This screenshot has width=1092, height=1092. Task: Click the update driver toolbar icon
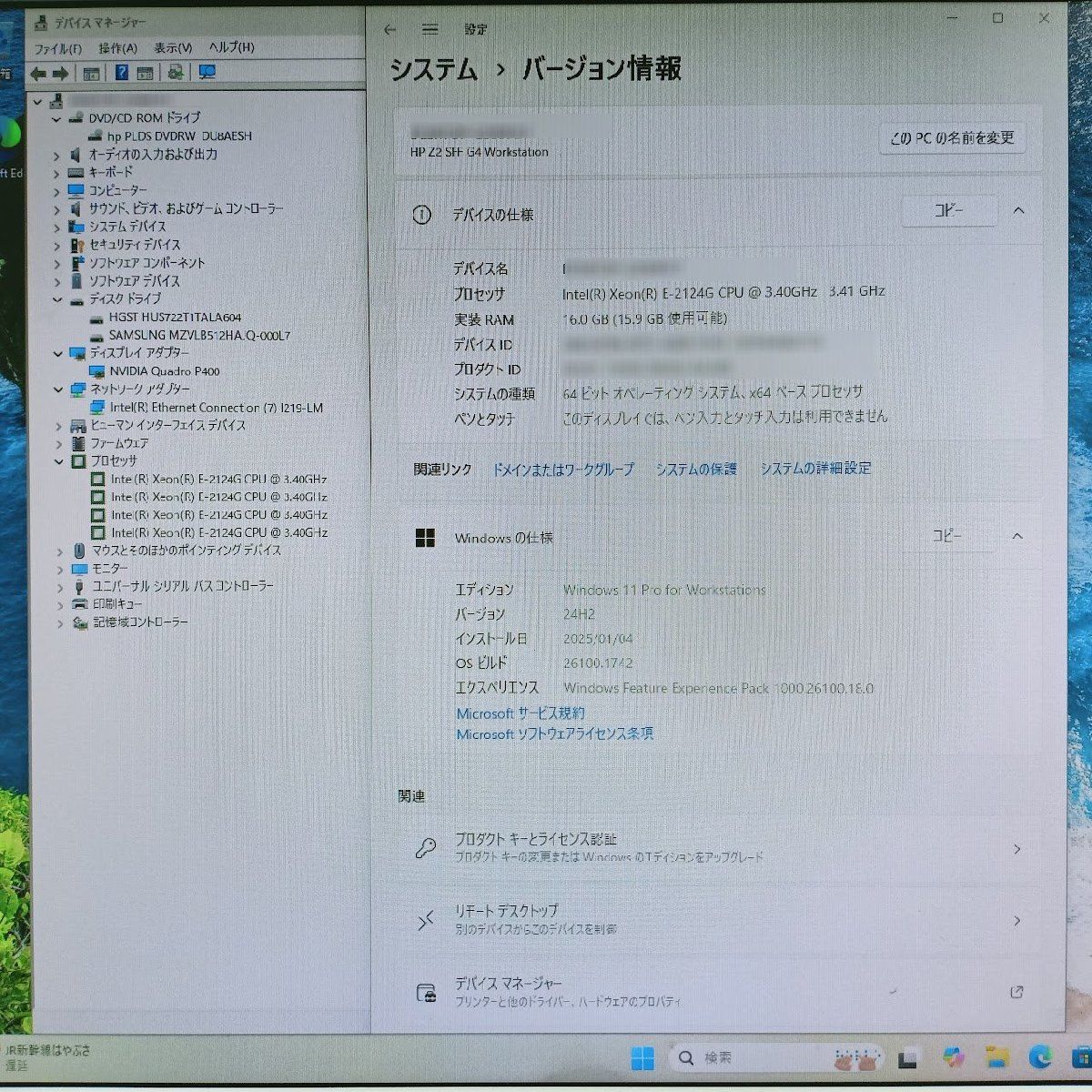pyautogui.click(x=176, y=73)
